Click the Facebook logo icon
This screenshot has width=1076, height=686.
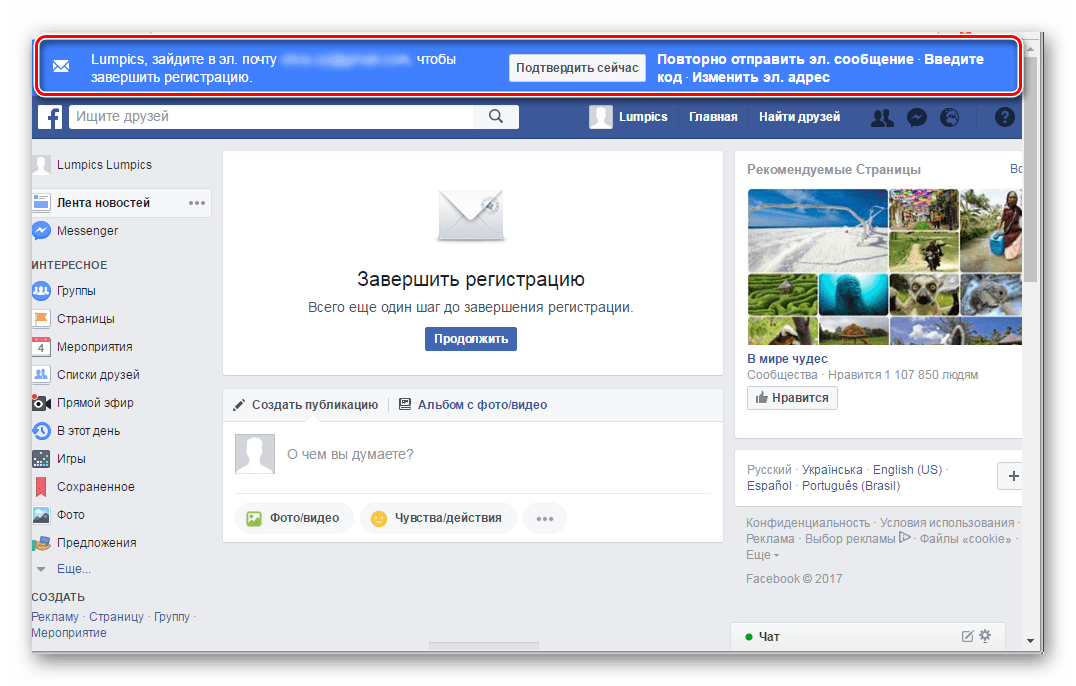pyautogui.click(x=49, y=117)
